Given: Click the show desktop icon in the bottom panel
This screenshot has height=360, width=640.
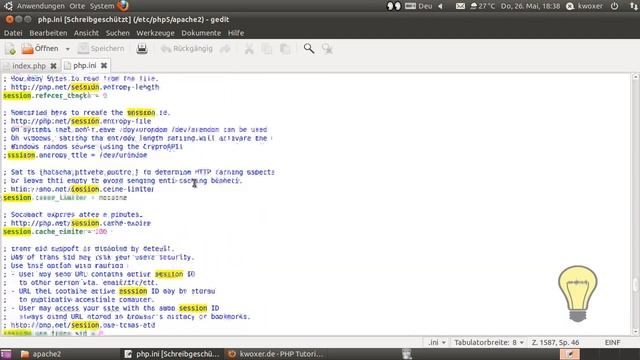Looking at the screenshot, I should (6, 354).
